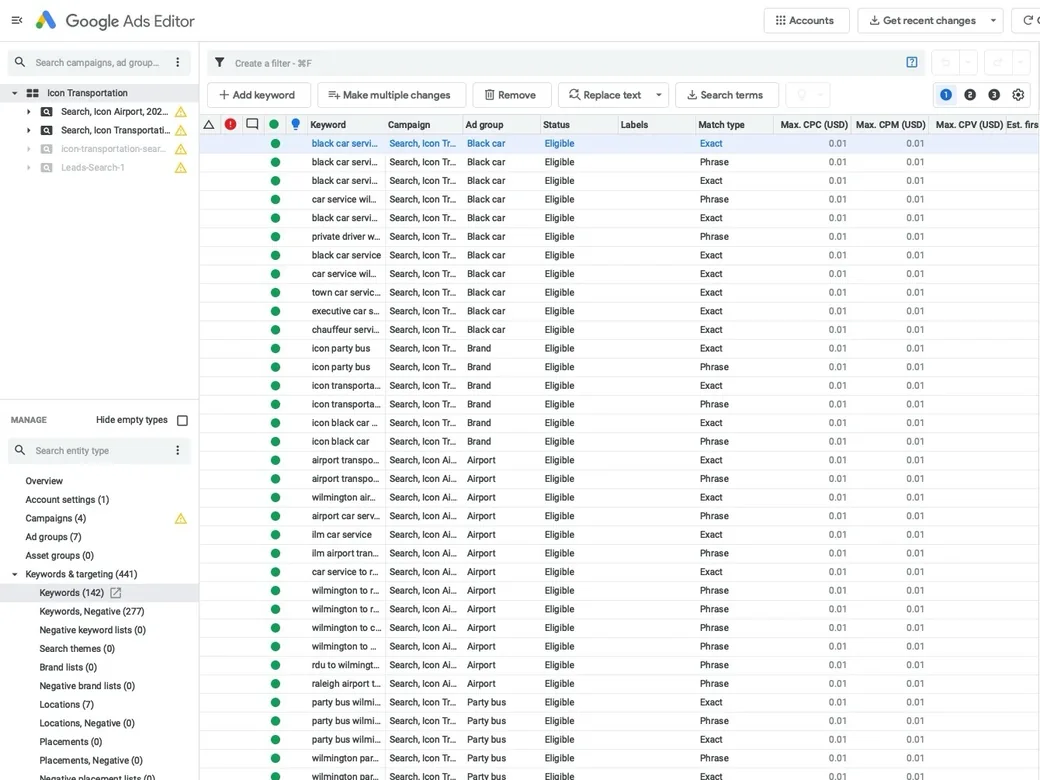The image size is (1040, 780).
Task: Open Negative keyword lists (0)
Action: (92, 630)
